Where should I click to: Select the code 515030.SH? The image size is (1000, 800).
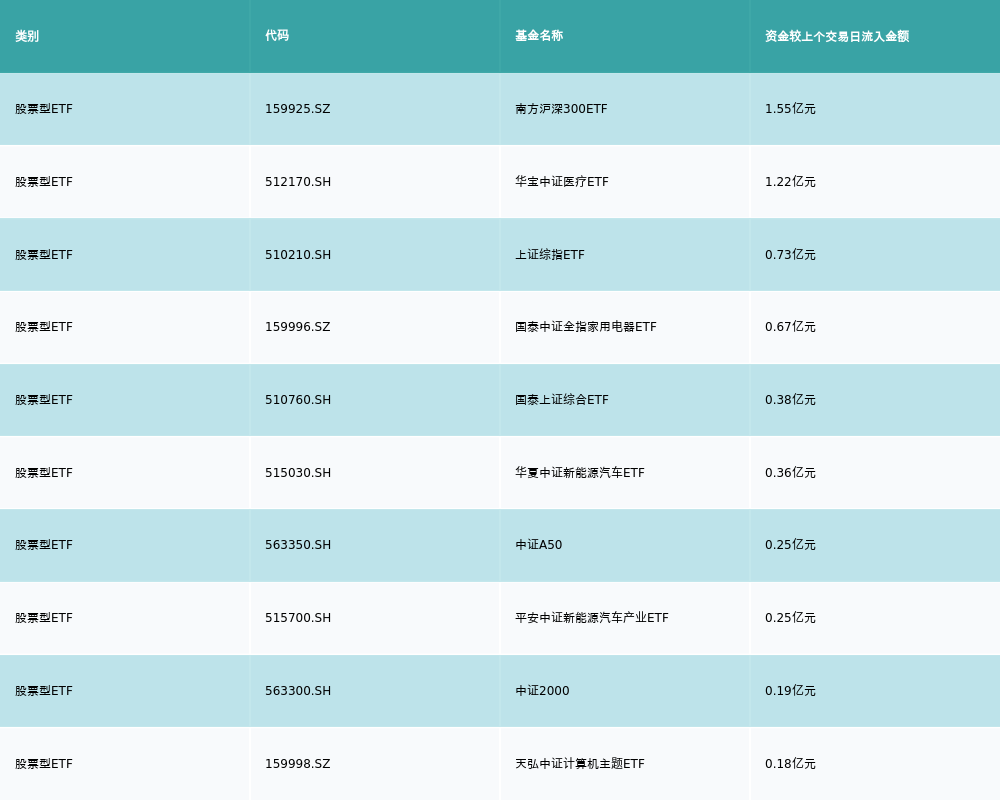point(298,473)
